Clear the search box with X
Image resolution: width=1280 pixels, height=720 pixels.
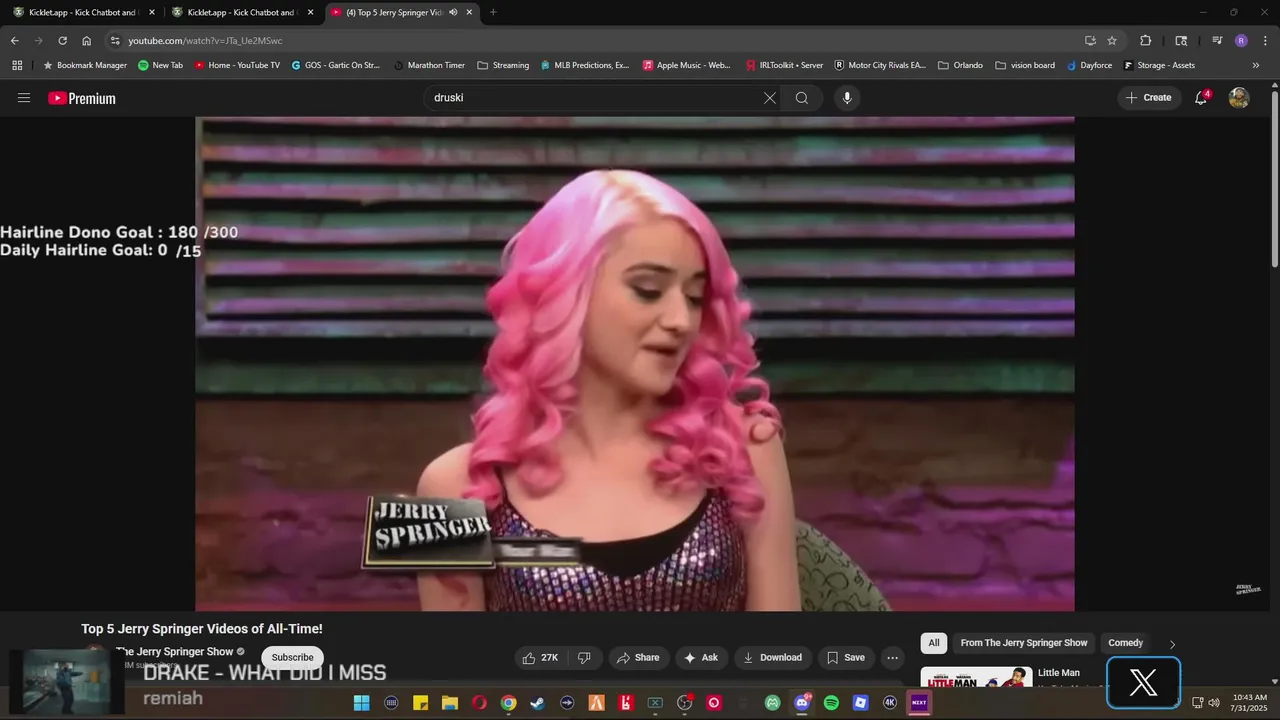pos(770,98)
